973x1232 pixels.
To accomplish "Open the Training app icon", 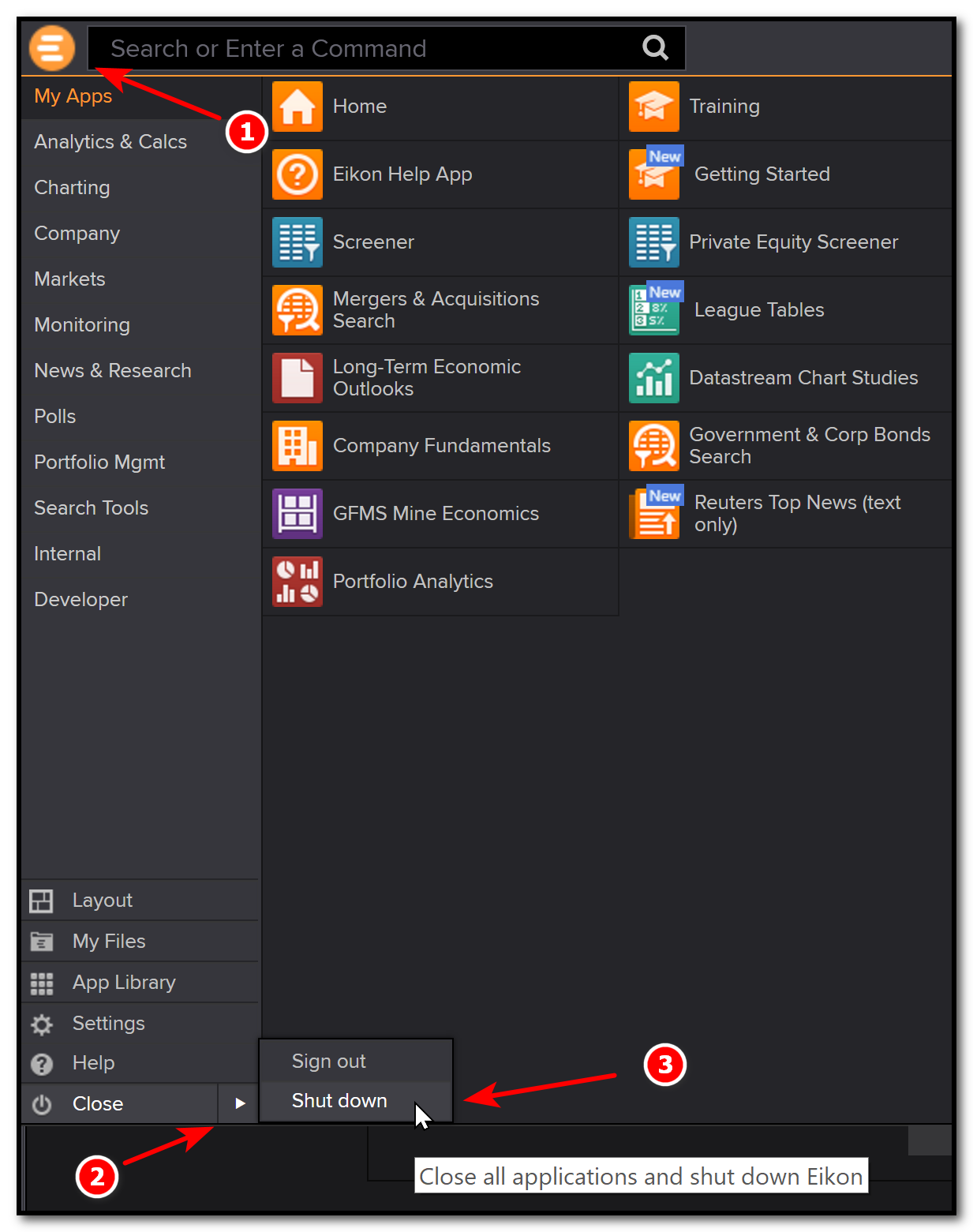I will click(654, 107).
